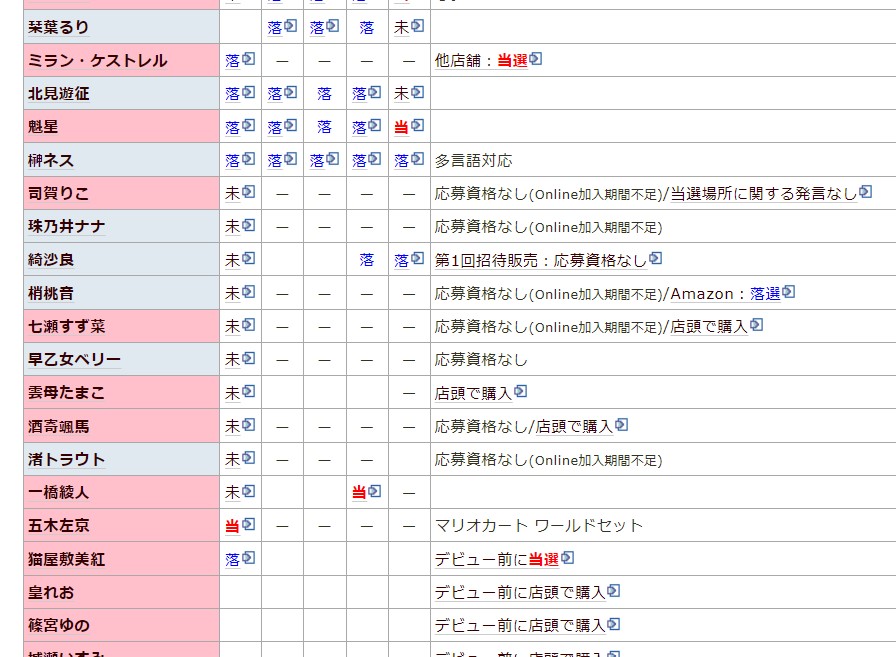Click the icon next to 綺沙良's 第1回招待販売 note
Image resolution: width=896 pixels, height=657 pixels.
pos(656,258)
